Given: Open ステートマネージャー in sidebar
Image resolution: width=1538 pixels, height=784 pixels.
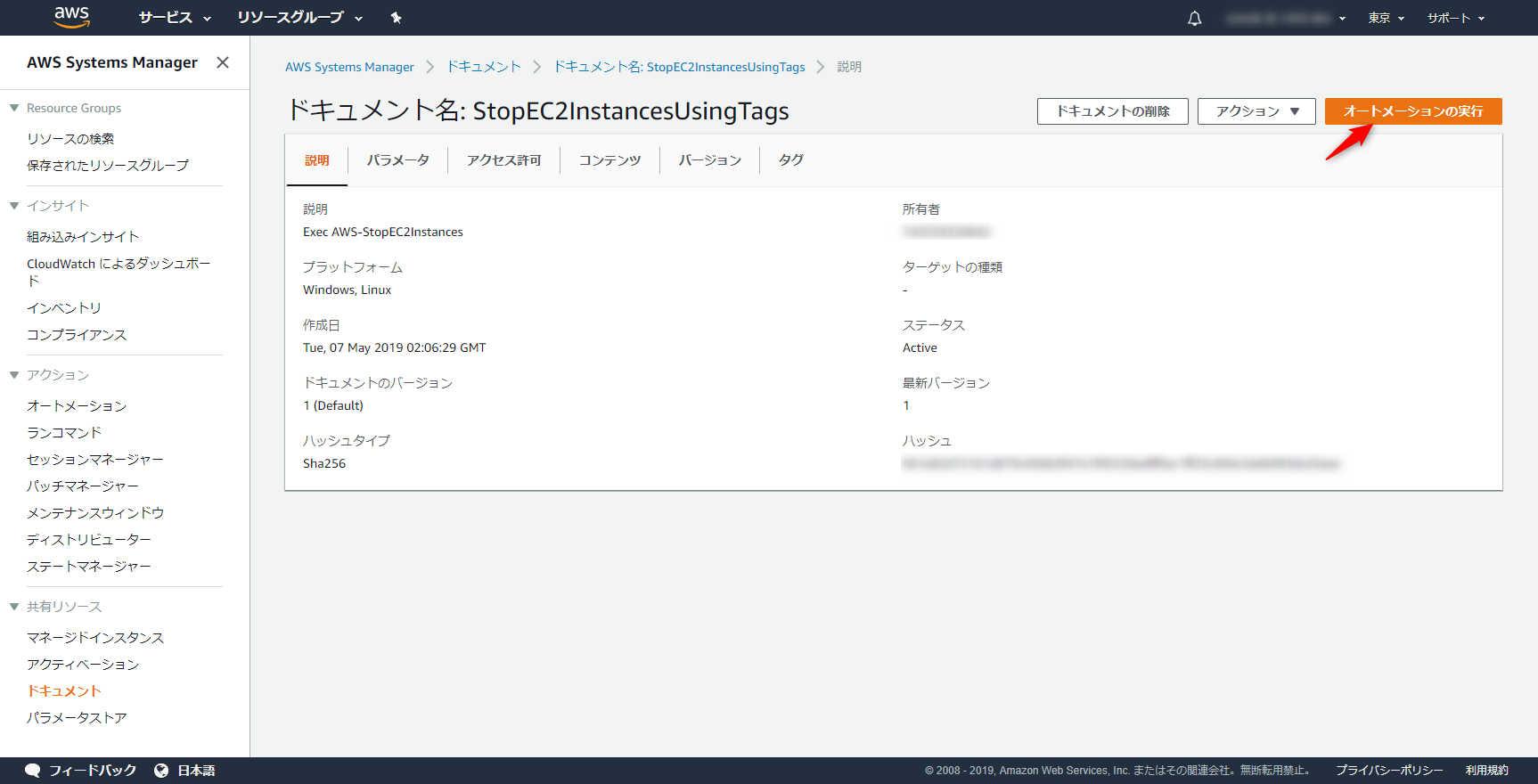Looking at the screenshot, I should click(x=89, y=567).
